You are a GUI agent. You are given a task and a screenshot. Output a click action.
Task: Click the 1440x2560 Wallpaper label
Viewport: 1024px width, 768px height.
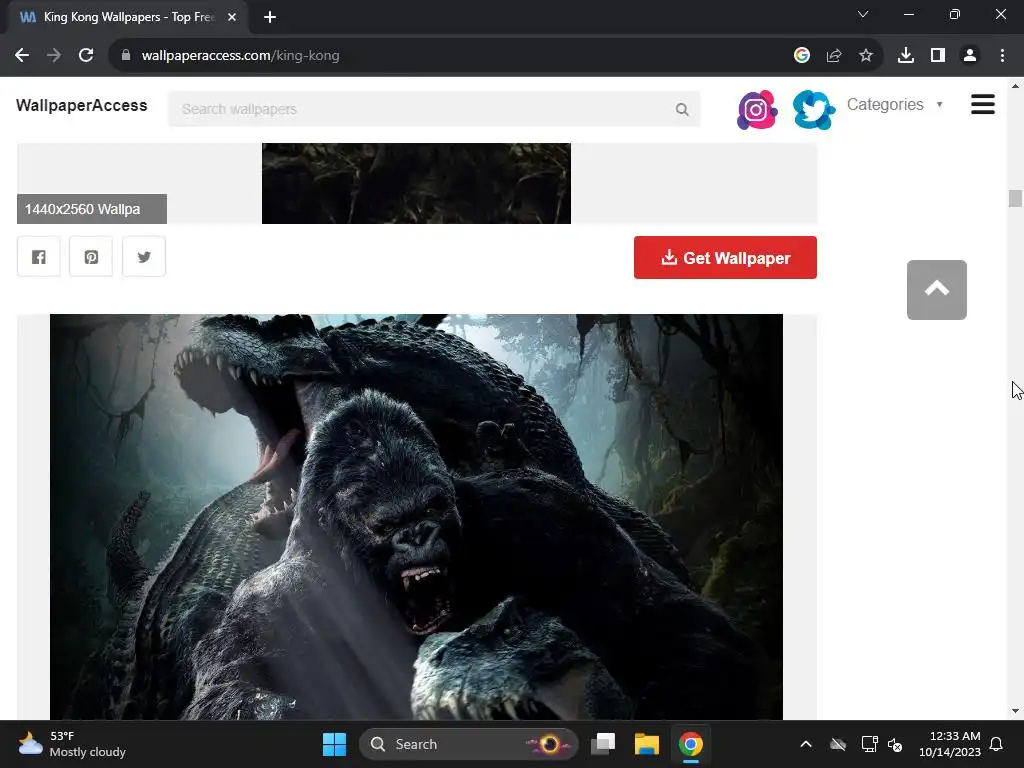click(x=92, y=209)
